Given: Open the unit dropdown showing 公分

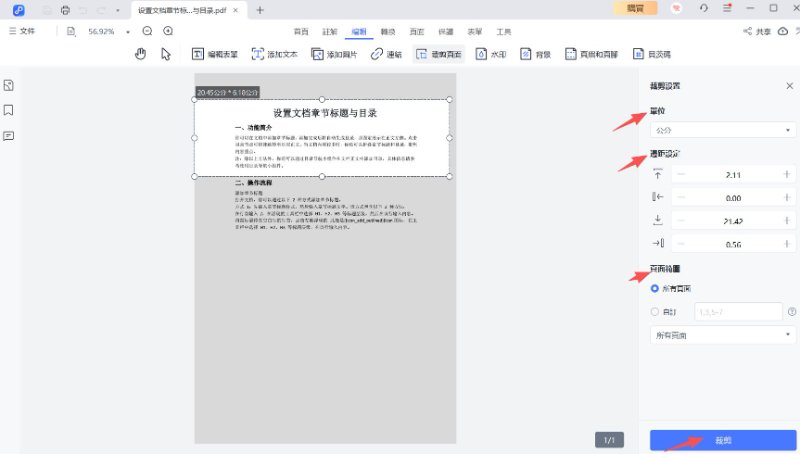Looking at the screenshot, I should (722, 130).
